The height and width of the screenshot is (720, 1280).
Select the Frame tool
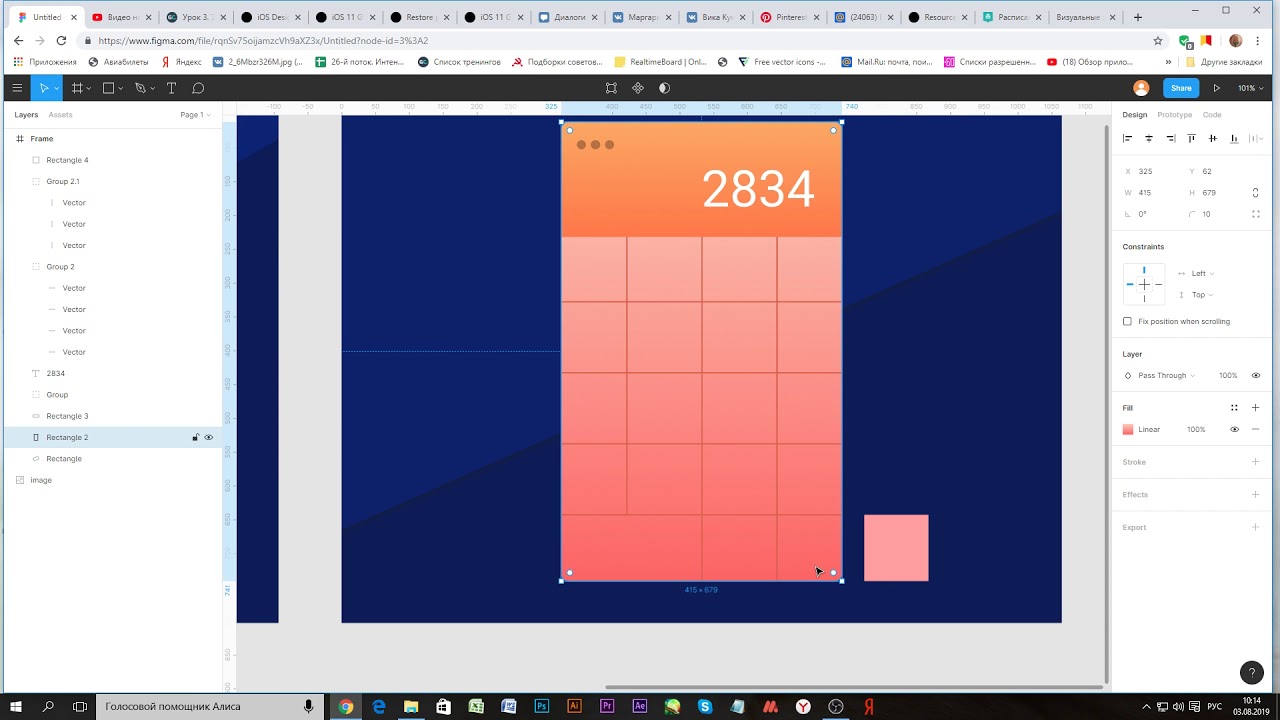click(77, 88)
